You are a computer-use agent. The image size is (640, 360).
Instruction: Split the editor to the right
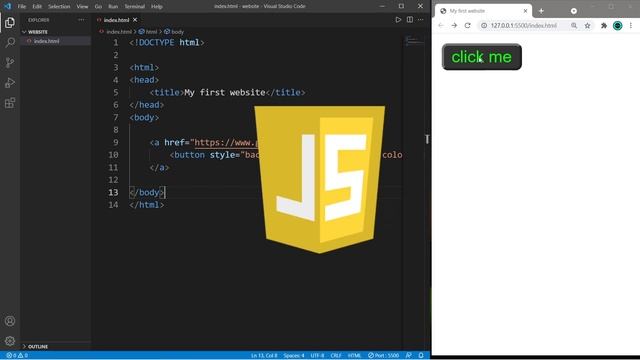(x=409, y=20)
